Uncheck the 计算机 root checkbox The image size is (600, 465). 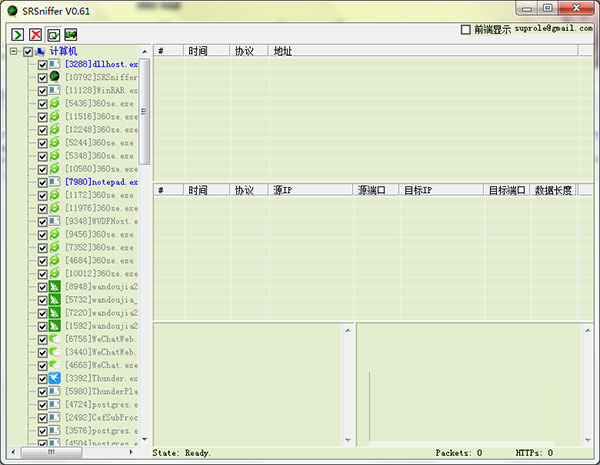click(x=28, y=52)
